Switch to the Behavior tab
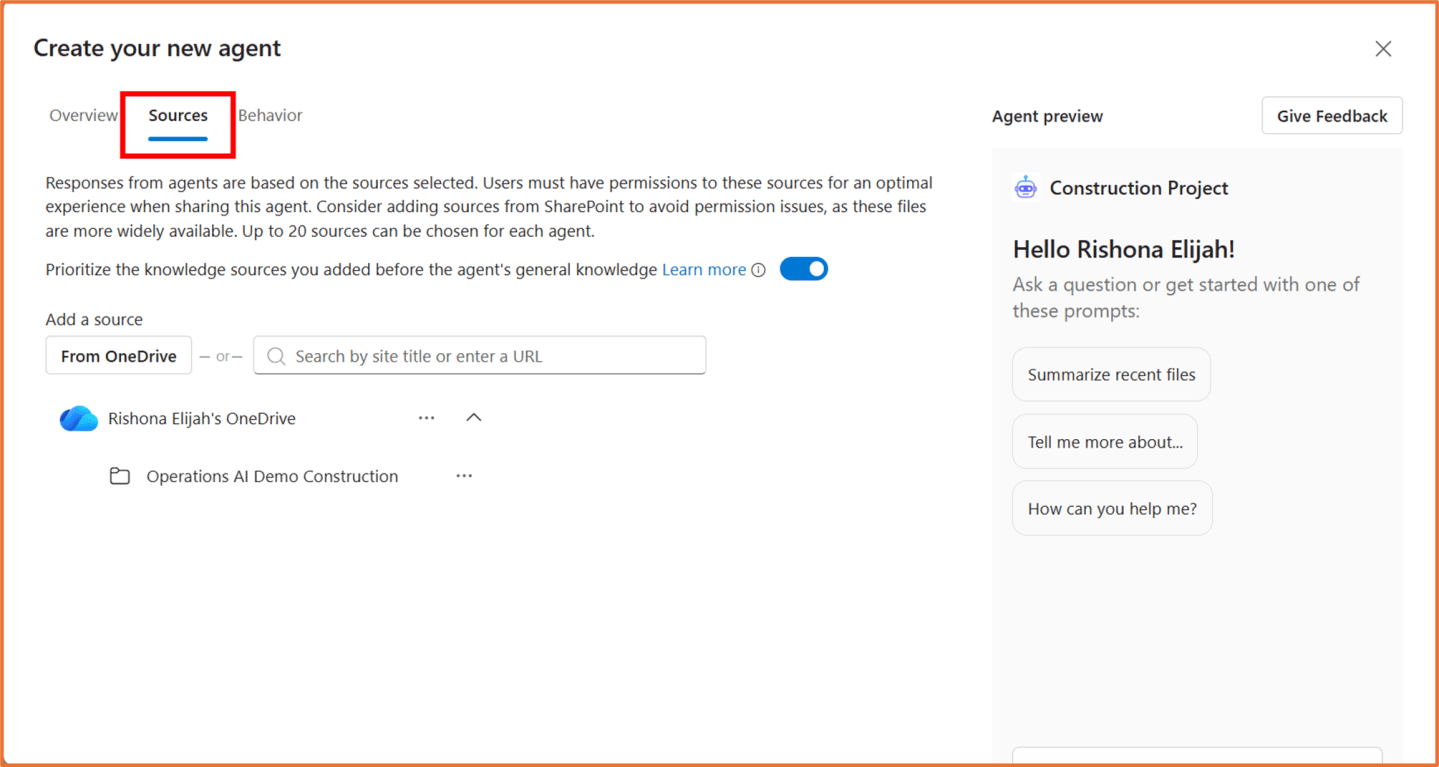The image size is (1439, 767). pyautogui.click(x=270, y=115)
